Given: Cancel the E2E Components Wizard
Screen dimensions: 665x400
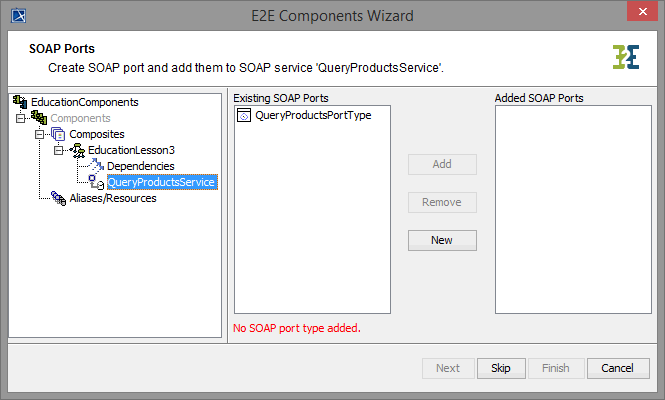Looking at the screenshot, I should 617,368.
